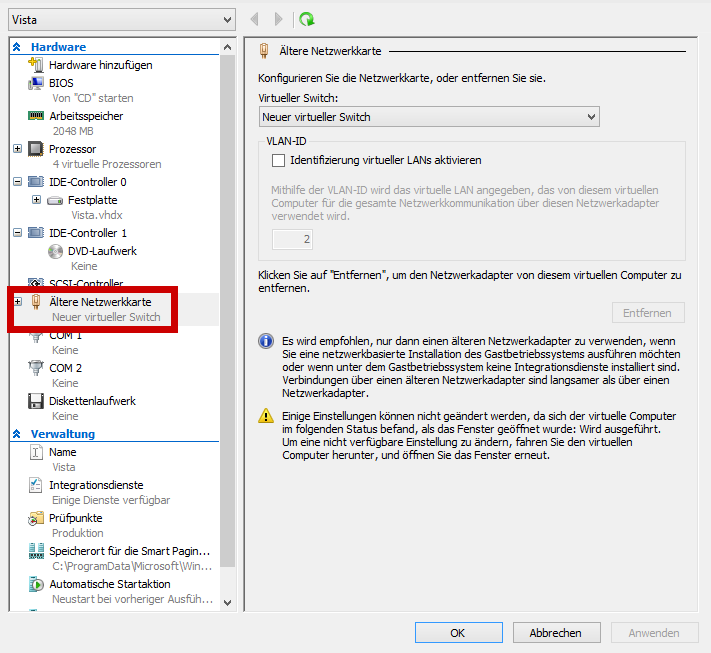Click the Ältere Netzwerkkarte icon in tree

36,302
